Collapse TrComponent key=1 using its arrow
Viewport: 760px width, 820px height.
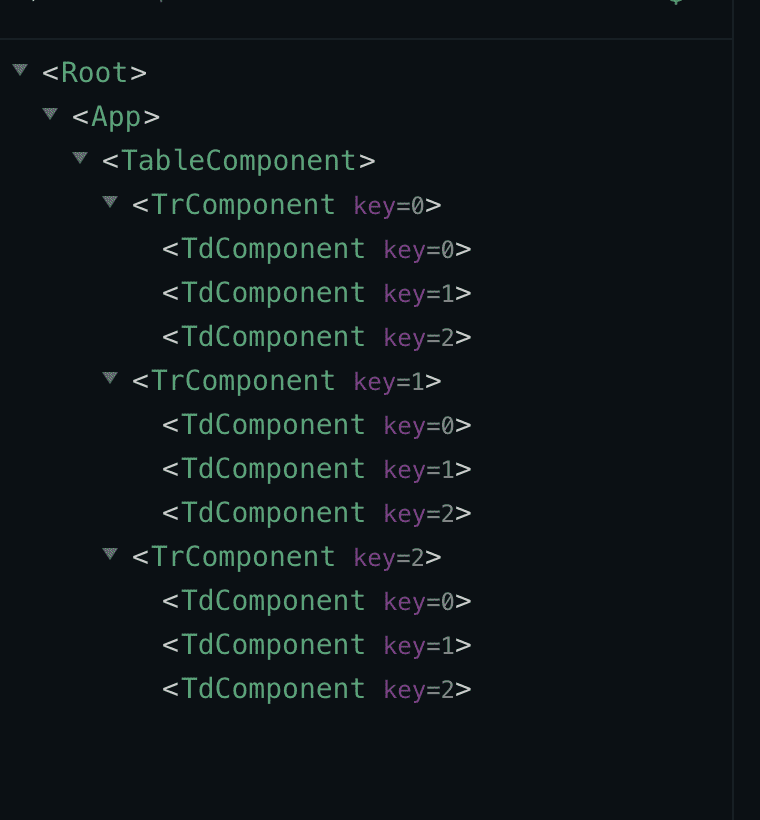[x=110, y=378]
